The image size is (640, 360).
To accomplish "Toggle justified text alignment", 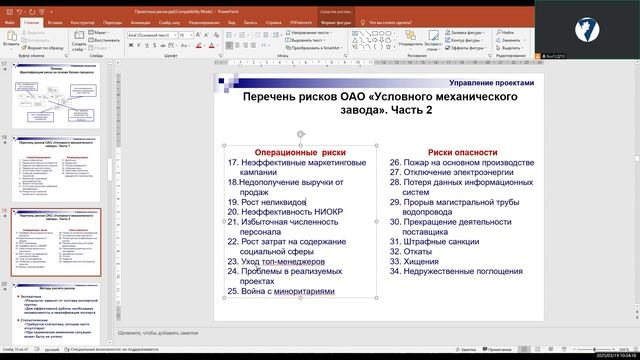I will (253, 45).
